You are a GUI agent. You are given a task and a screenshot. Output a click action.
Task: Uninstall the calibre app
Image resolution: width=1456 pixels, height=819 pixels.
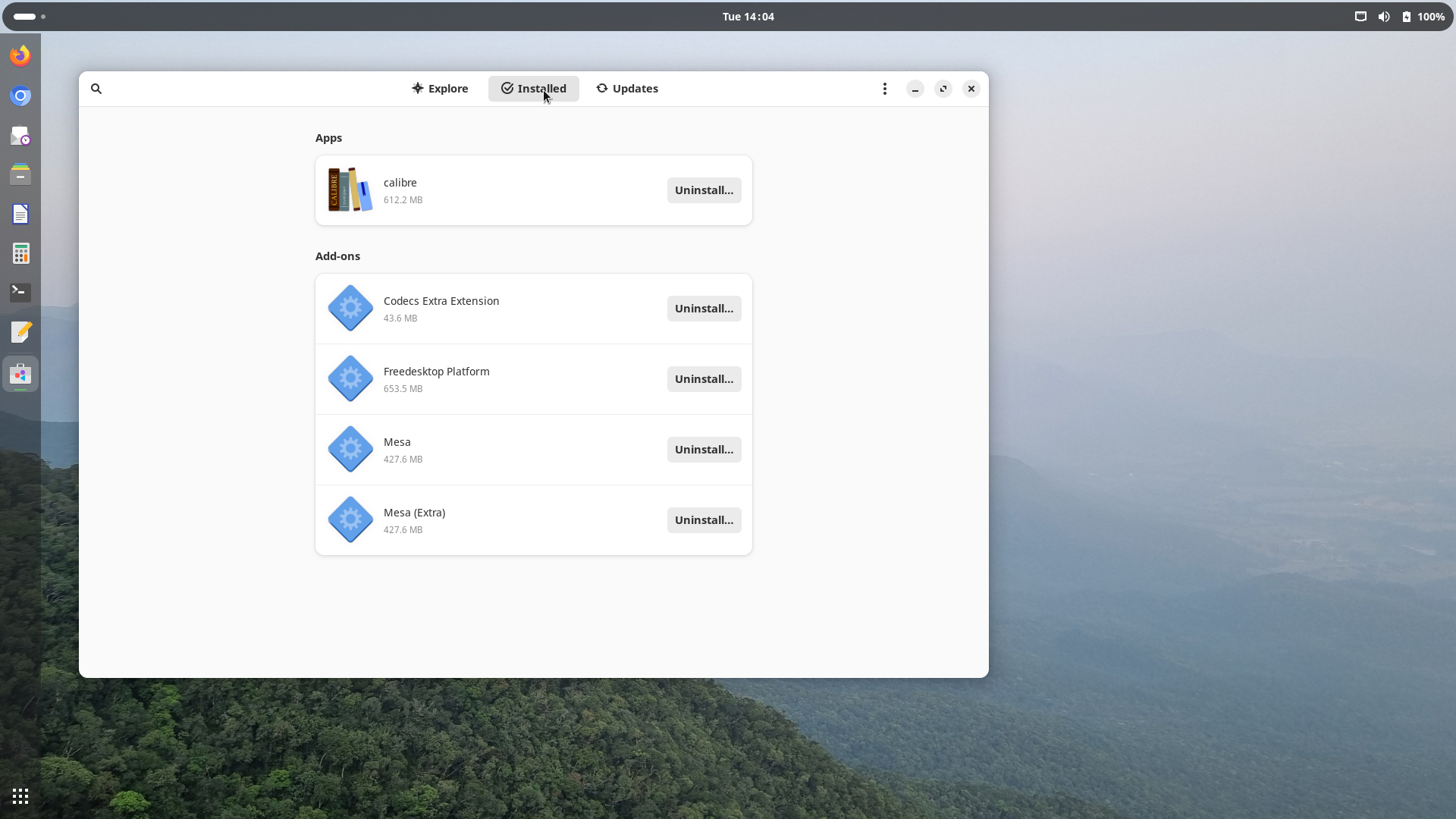704,190
